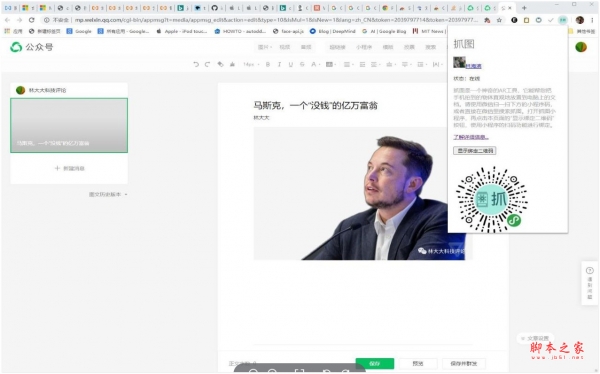Open the Google bookmark in bookmarks bar
Image resolution: width=600 pixels, height=374 pixels.
tap(79, 31)
